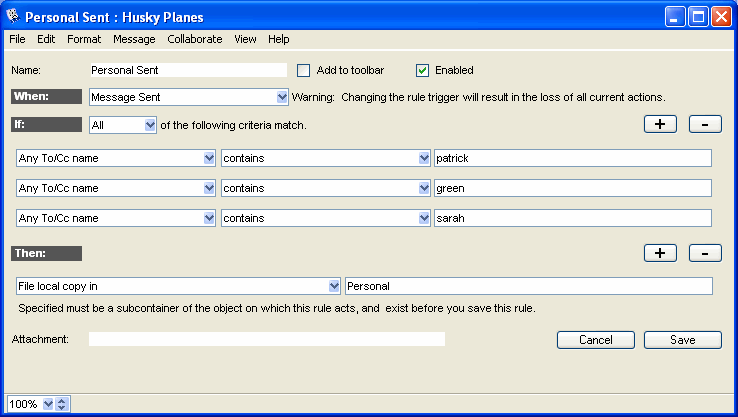Viewport: 738px width, 417px height.
Task: Click the Save button
Action: pos(682,340)
